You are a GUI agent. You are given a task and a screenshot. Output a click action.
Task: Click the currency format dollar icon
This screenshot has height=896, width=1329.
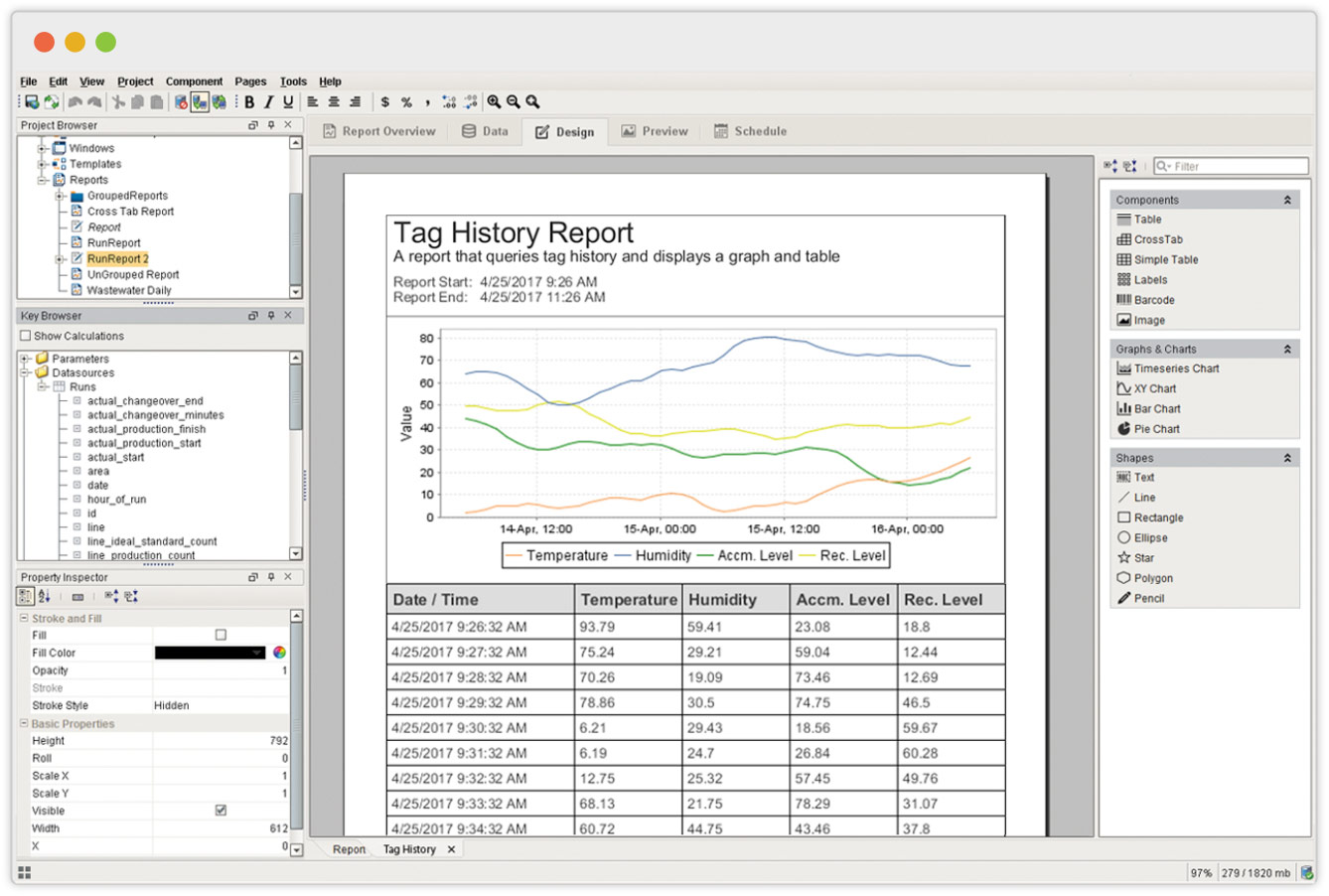pos(385,102)
